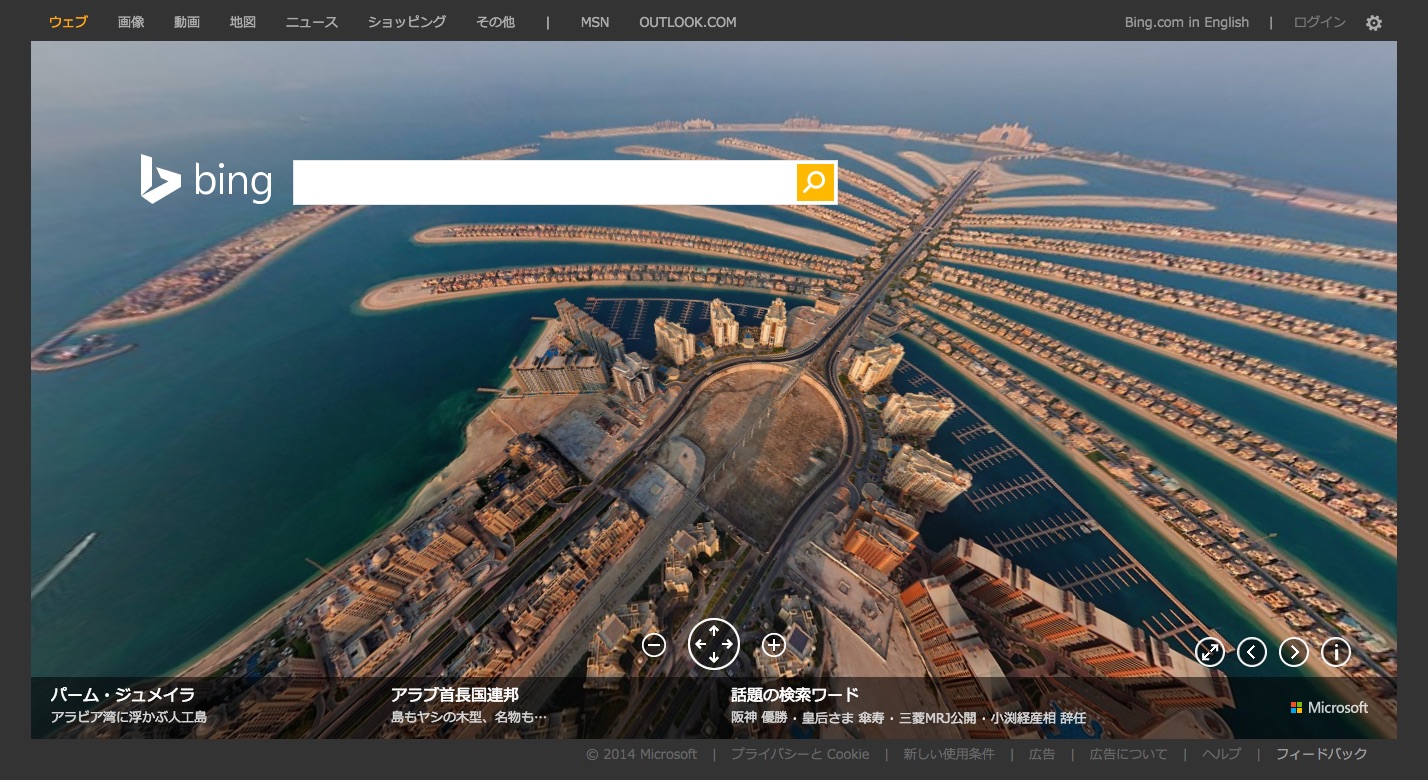Screen dimensions: 1428x780
Task: Open the settings gear in top bar
Action: (x=1374, y=23)
